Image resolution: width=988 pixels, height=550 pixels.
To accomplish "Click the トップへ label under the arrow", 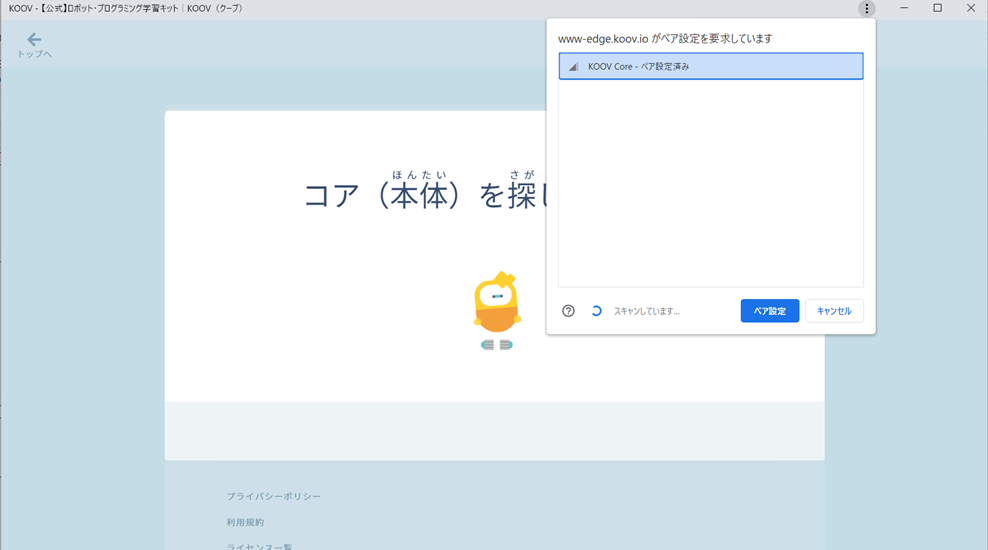I will [x=34, y=54].
